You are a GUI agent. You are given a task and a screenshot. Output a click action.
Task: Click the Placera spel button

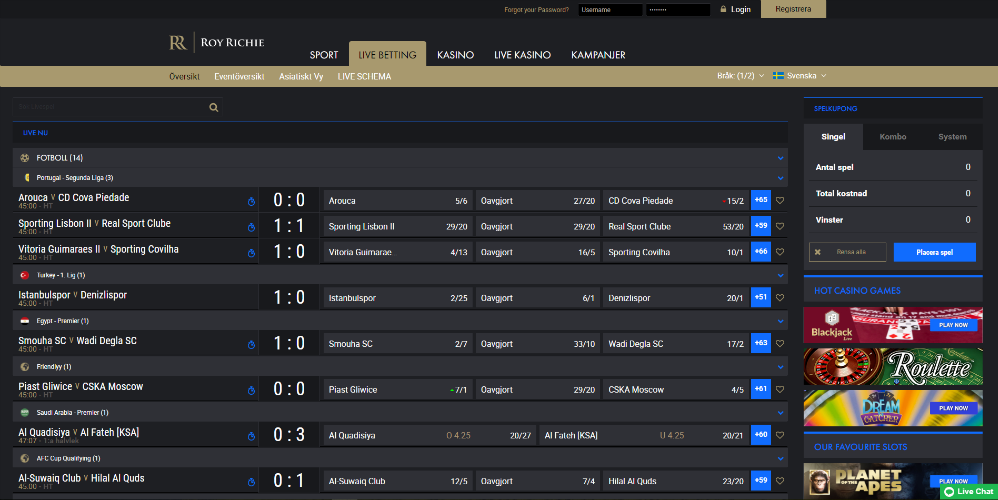tap(934, 252)
